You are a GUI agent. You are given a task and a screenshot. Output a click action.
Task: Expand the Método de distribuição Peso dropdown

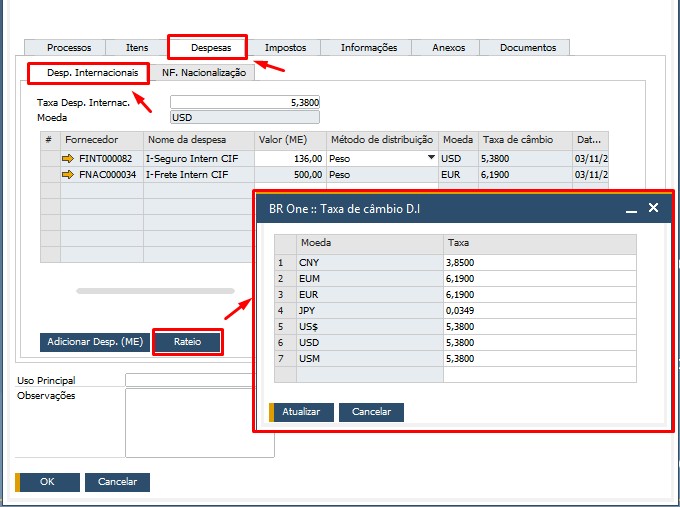tap(432, 158)
